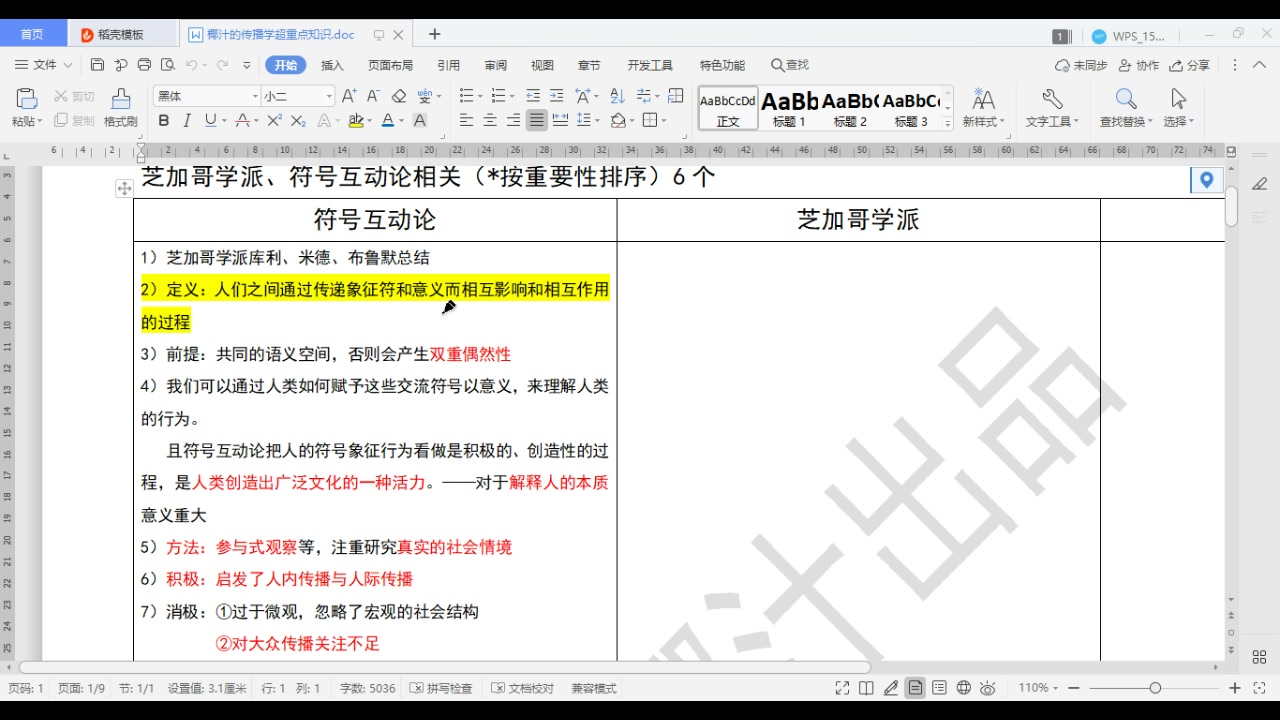Open the Text Tools (文字工具) dropdown

coord(1052,122)
